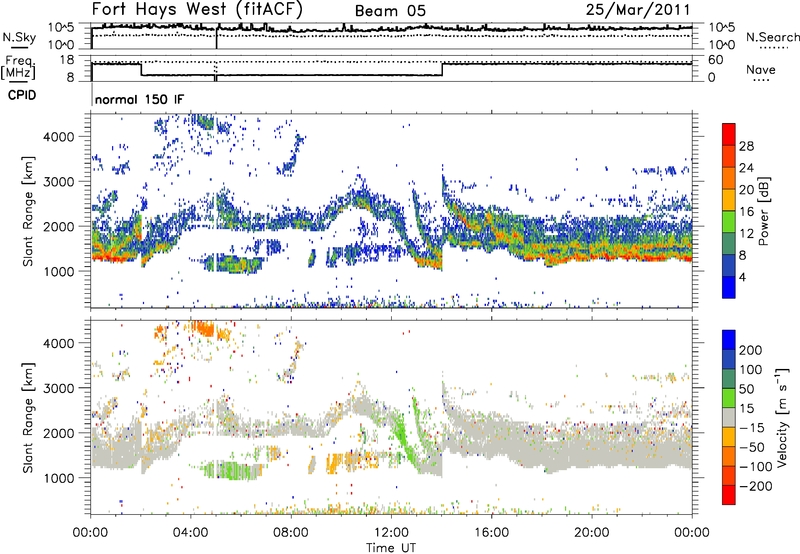
Task: Click the 'N.Search' legend label
Action: (x=773, y=37)
